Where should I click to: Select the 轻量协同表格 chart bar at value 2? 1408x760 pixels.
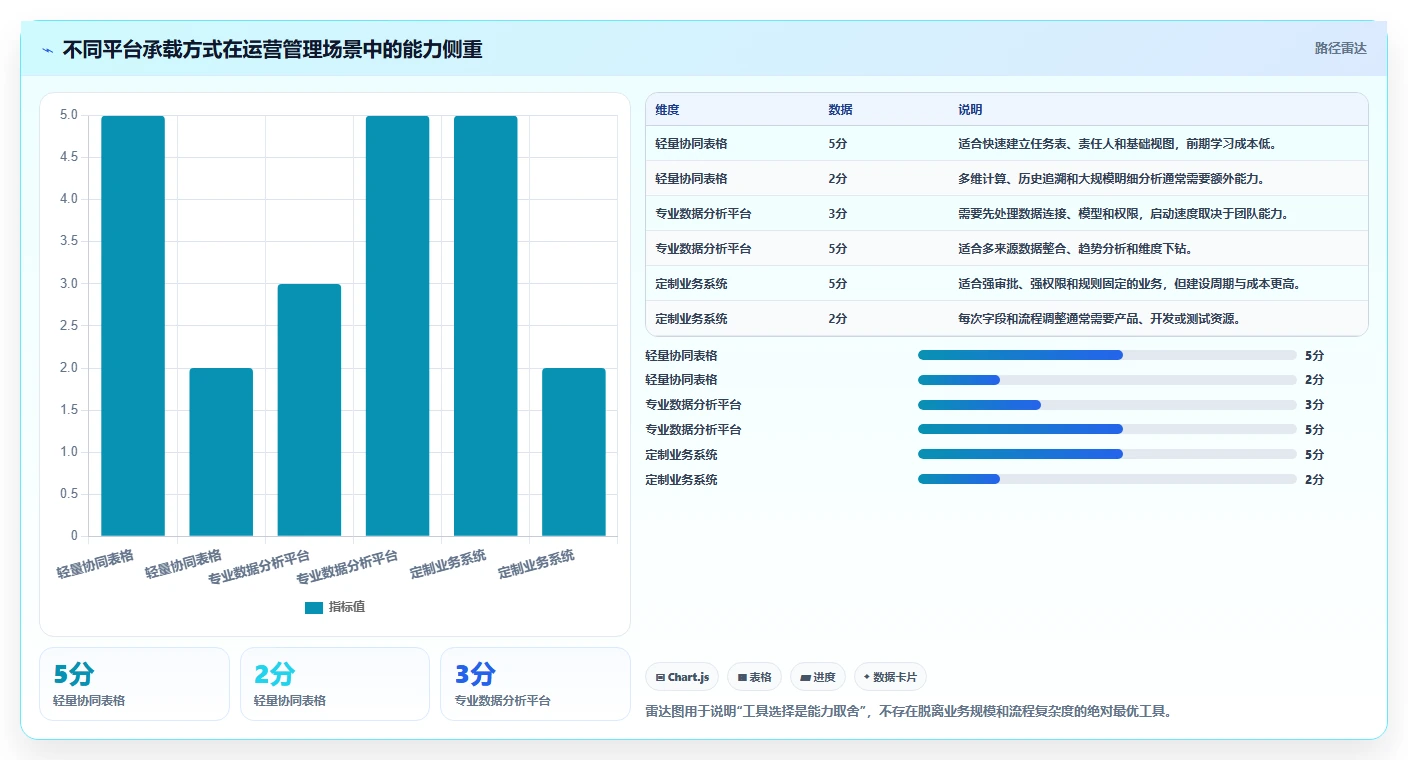click(221, 452)
